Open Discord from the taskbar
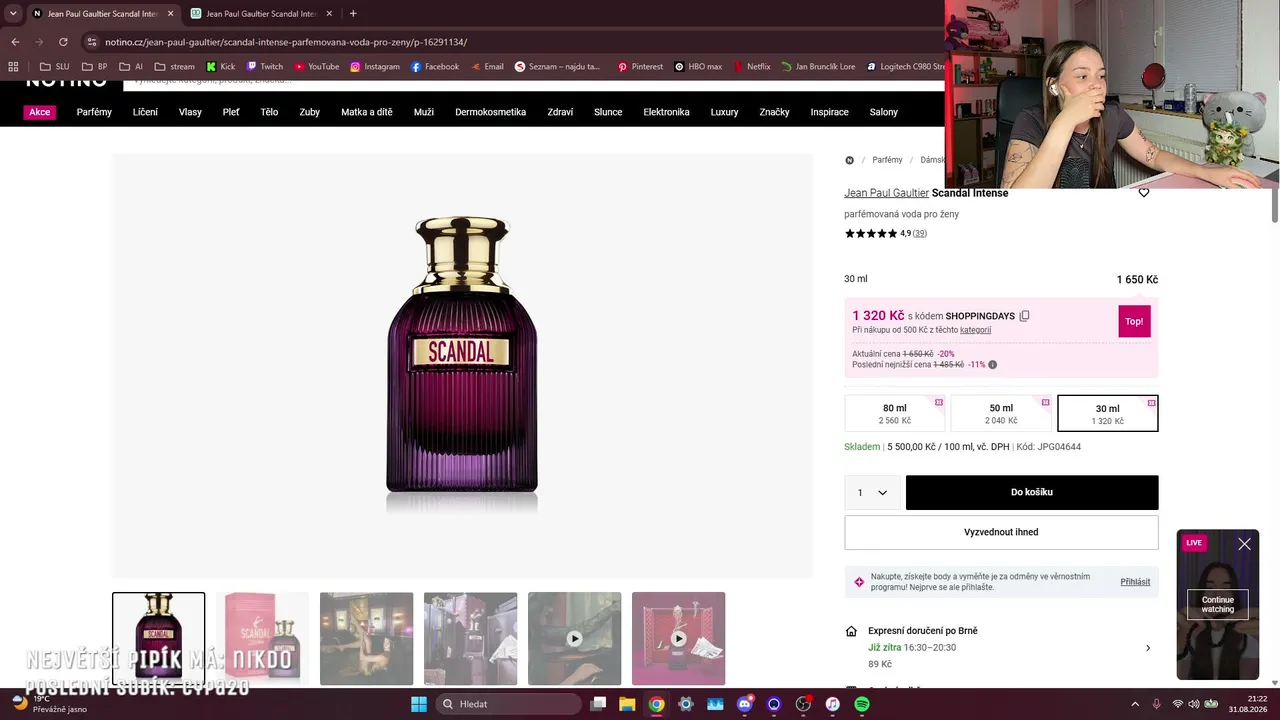Screen dimensions: 1280x720 (744, 704)
